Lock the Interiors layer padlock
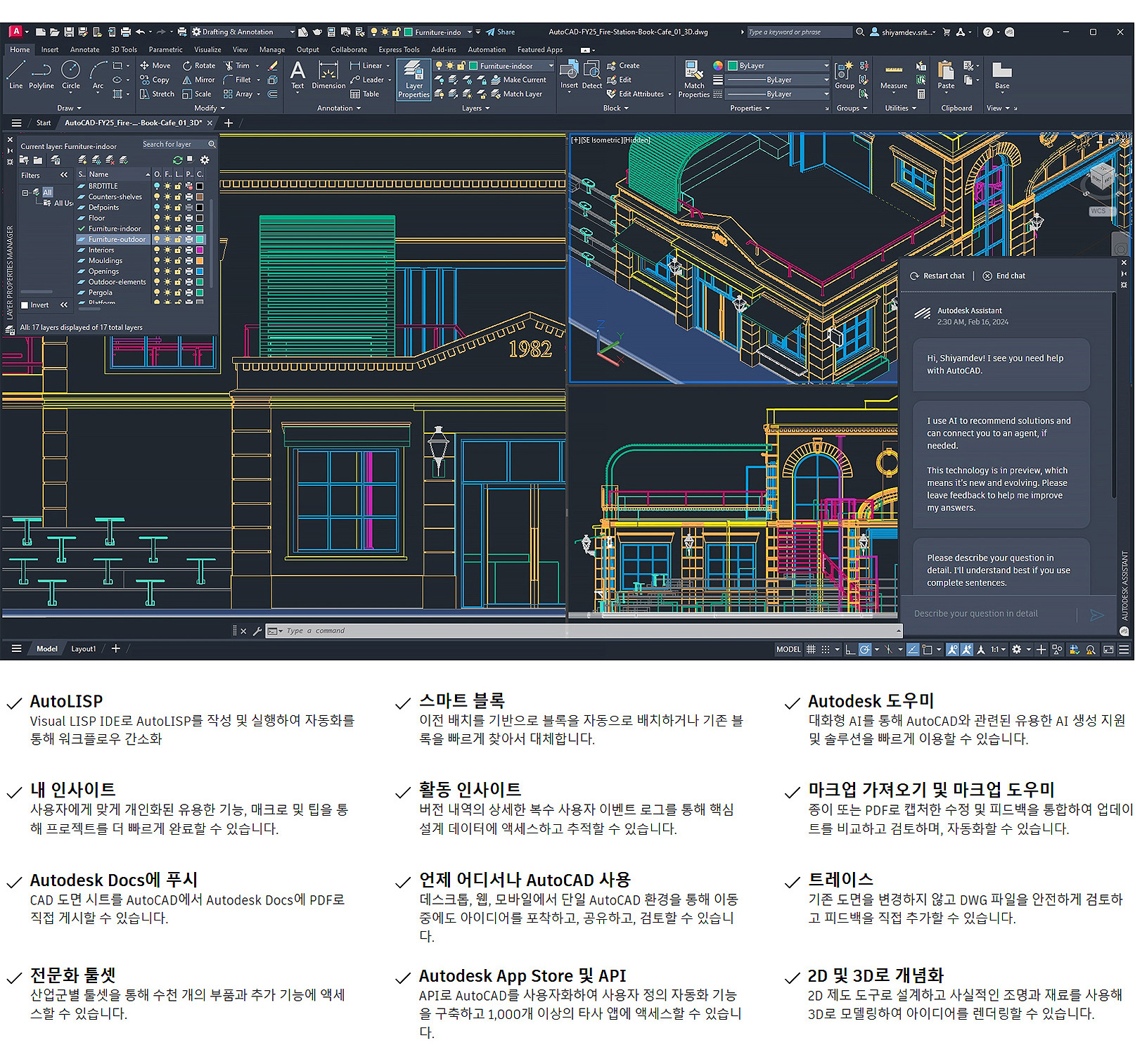This screenshot has width=1135, height=1064. point(178,250)
